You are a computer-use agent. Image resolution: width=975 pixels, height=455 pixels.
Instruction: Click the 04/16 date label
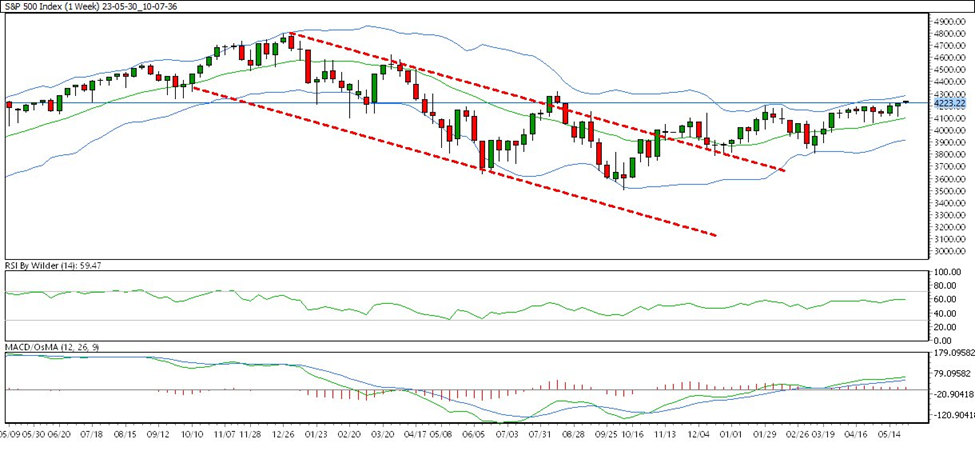click(857, 432)
